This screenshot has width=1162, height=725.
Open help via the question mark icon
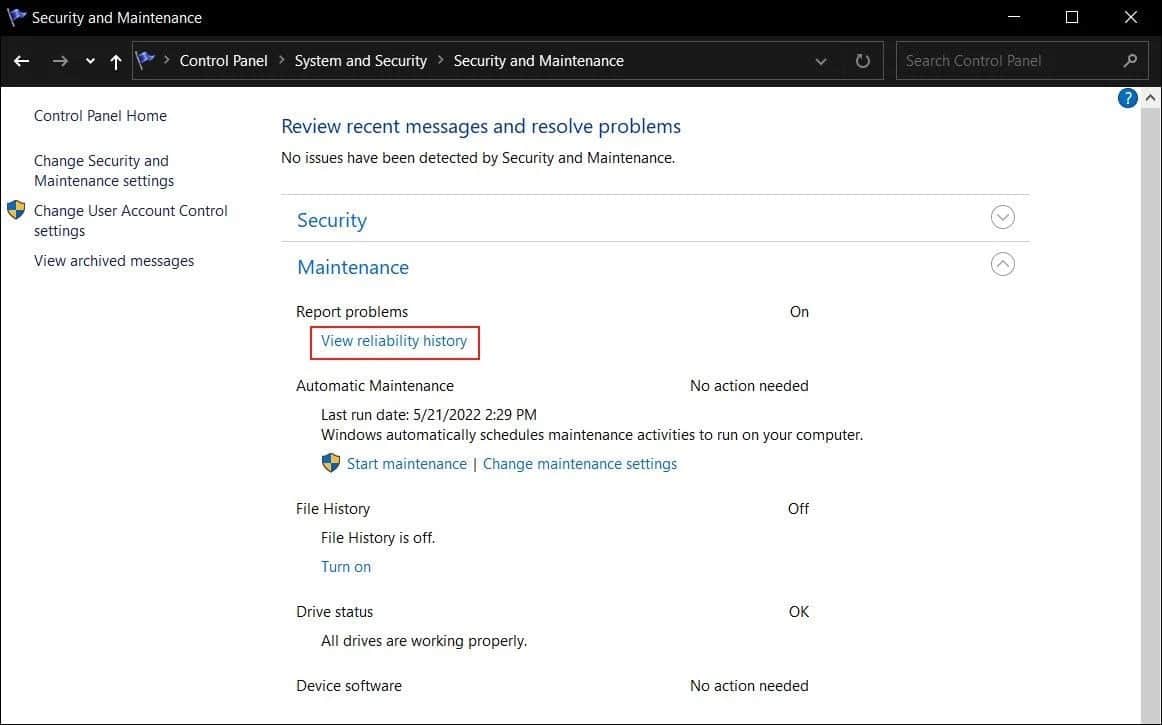pyautogui.click(x=1127, y=97)
